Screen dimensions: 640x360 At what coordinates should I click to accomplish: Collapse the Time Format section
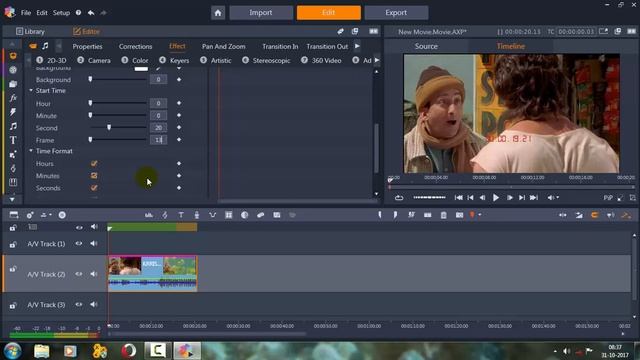(31, 151)
